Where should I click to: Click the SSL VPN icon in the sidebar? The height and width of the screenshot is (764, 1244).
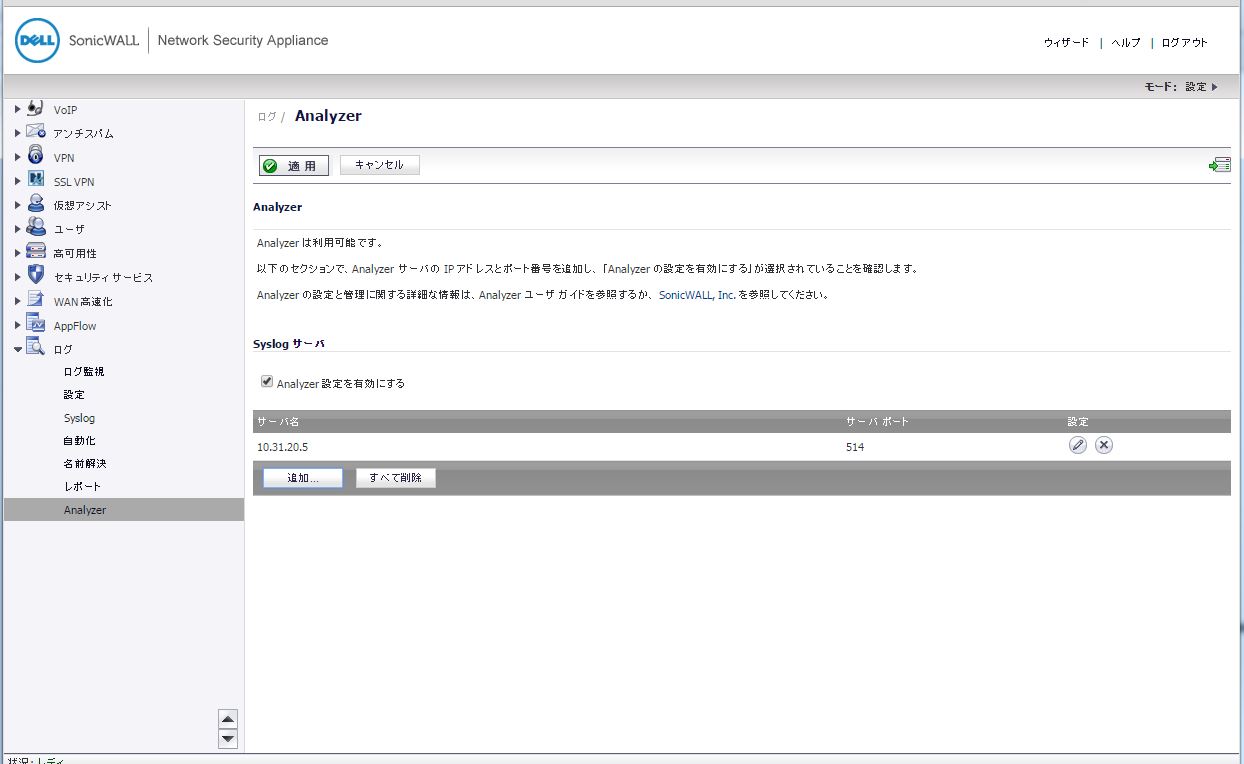pos(36,181)
